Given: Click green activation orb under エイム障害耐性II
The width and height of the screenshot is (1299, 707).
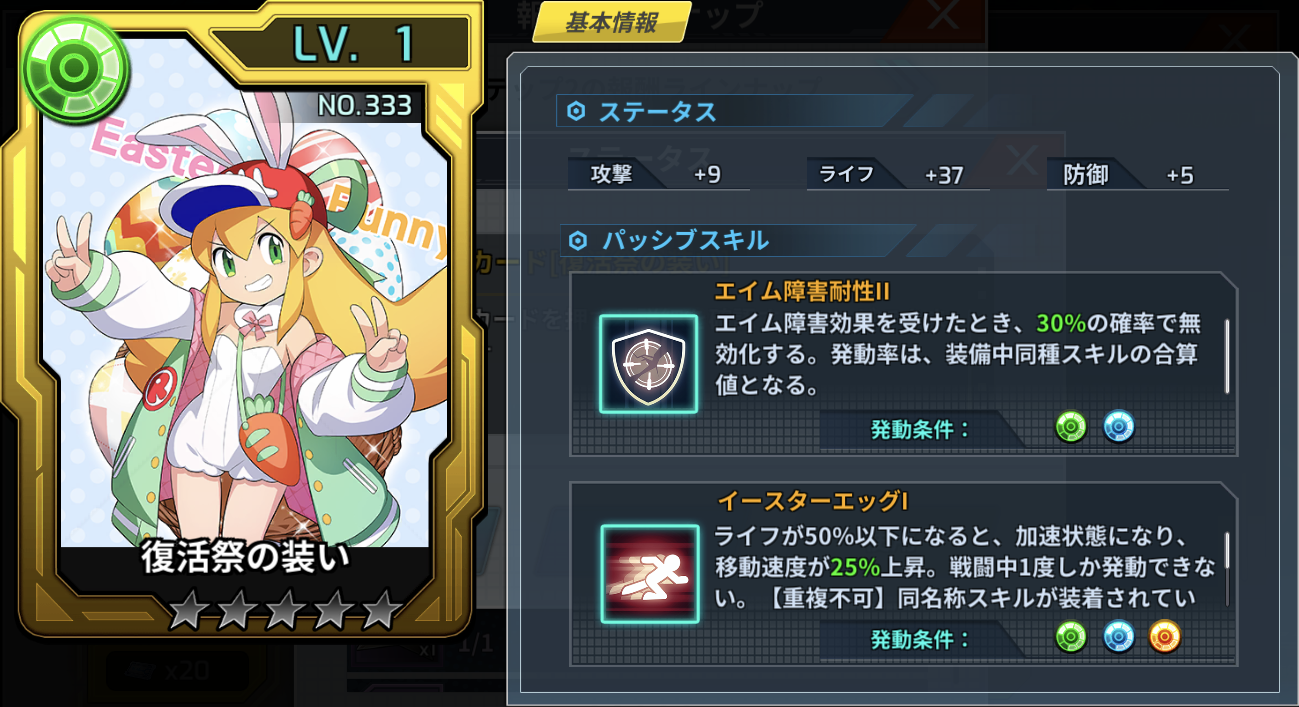Looking at the screenshot, I should 1071,428.
